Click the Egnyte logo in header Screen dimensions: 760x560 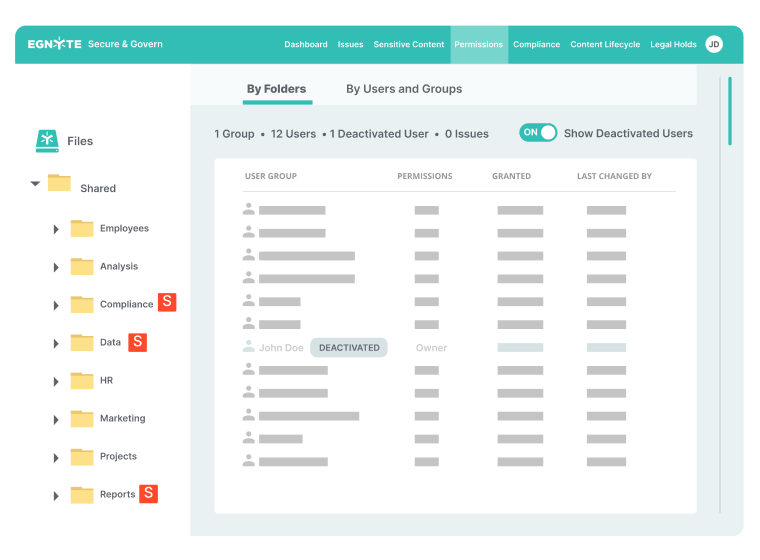click(x=55, y=44)
